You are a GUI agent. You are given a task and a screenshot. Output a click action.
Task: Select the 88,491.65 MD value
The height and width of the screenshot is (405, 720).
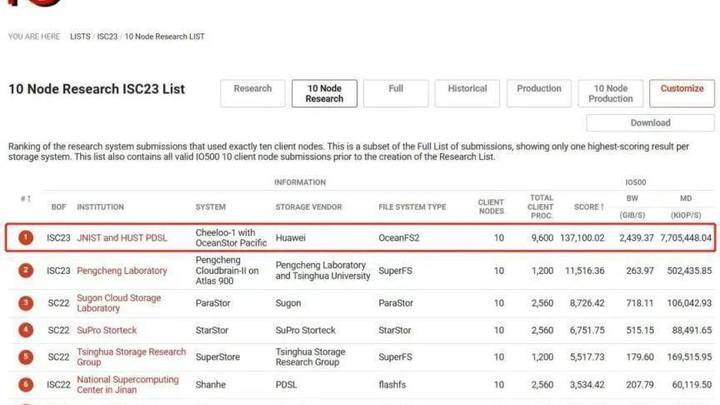tap(692, 330)
